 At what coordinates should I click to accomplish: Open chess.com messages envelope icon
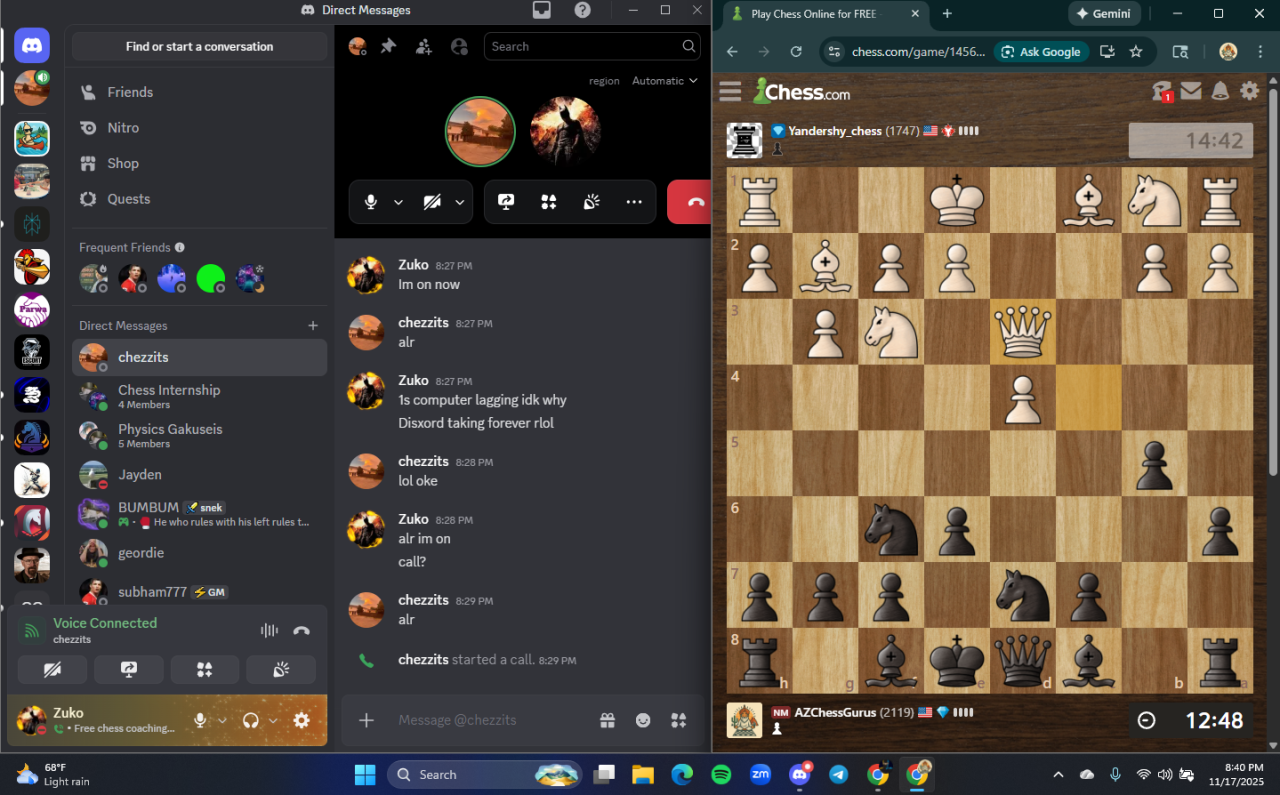point(1191,91)
